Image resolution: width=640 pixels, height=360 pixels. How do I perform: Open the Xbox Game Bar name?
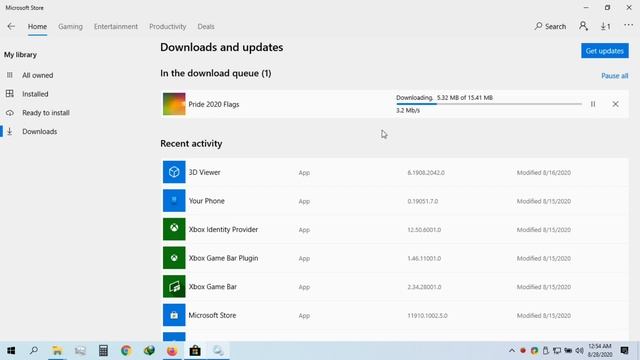pyautogui.click(x=212, y=287)
